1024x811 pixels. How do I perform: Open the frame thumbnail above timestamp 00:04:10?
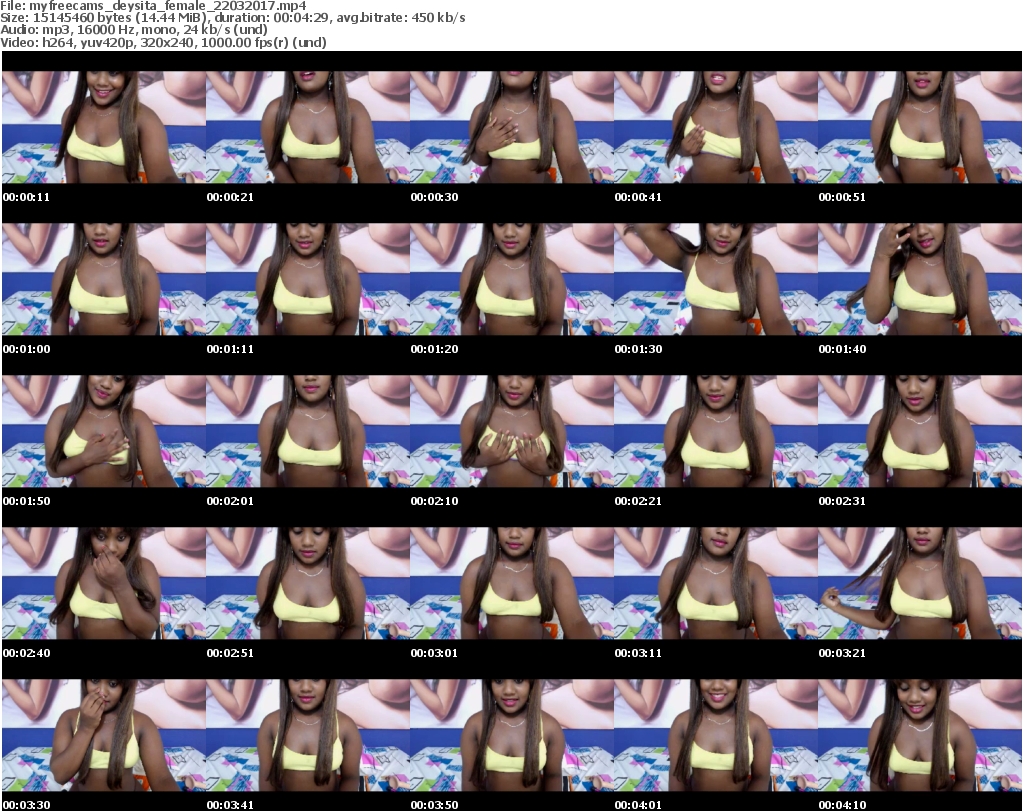point(920,735)
